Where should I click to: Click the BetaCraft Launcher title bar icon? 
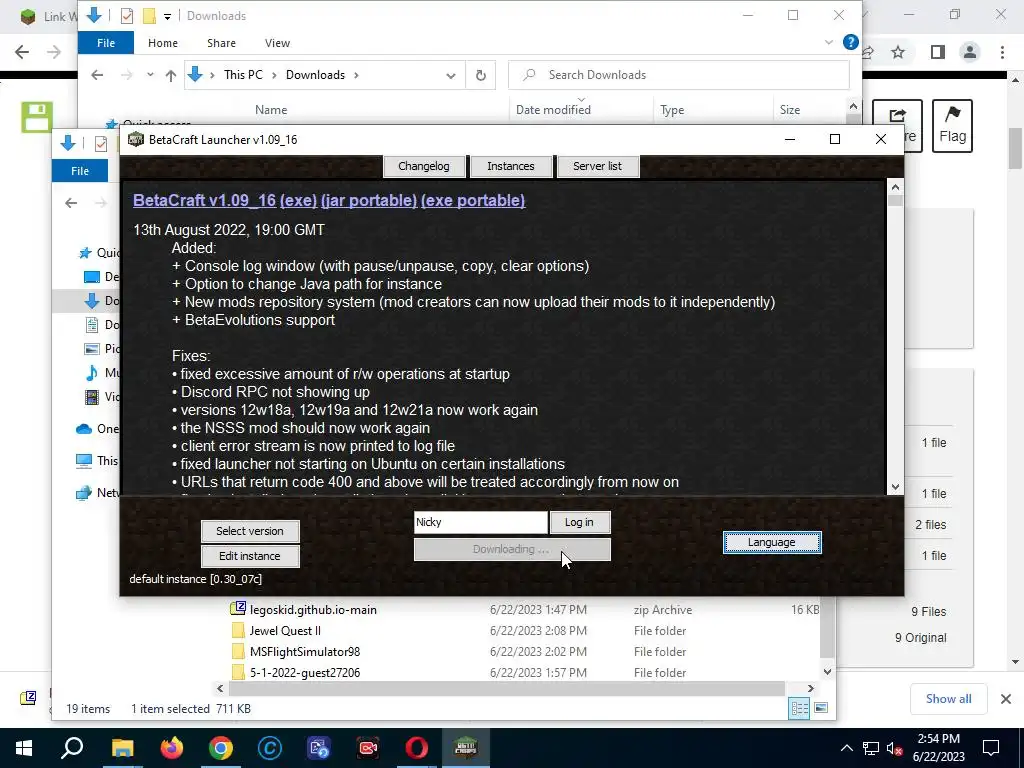(x=136, y=139)
